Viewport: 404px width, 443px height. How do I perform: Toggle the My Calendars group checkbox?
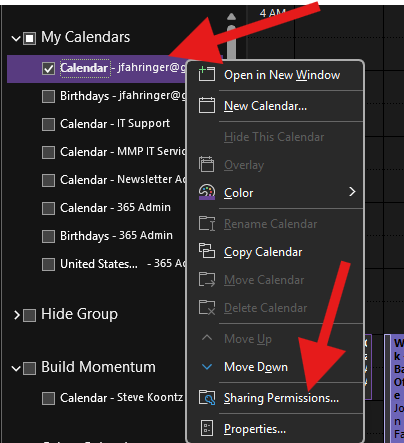29,38
